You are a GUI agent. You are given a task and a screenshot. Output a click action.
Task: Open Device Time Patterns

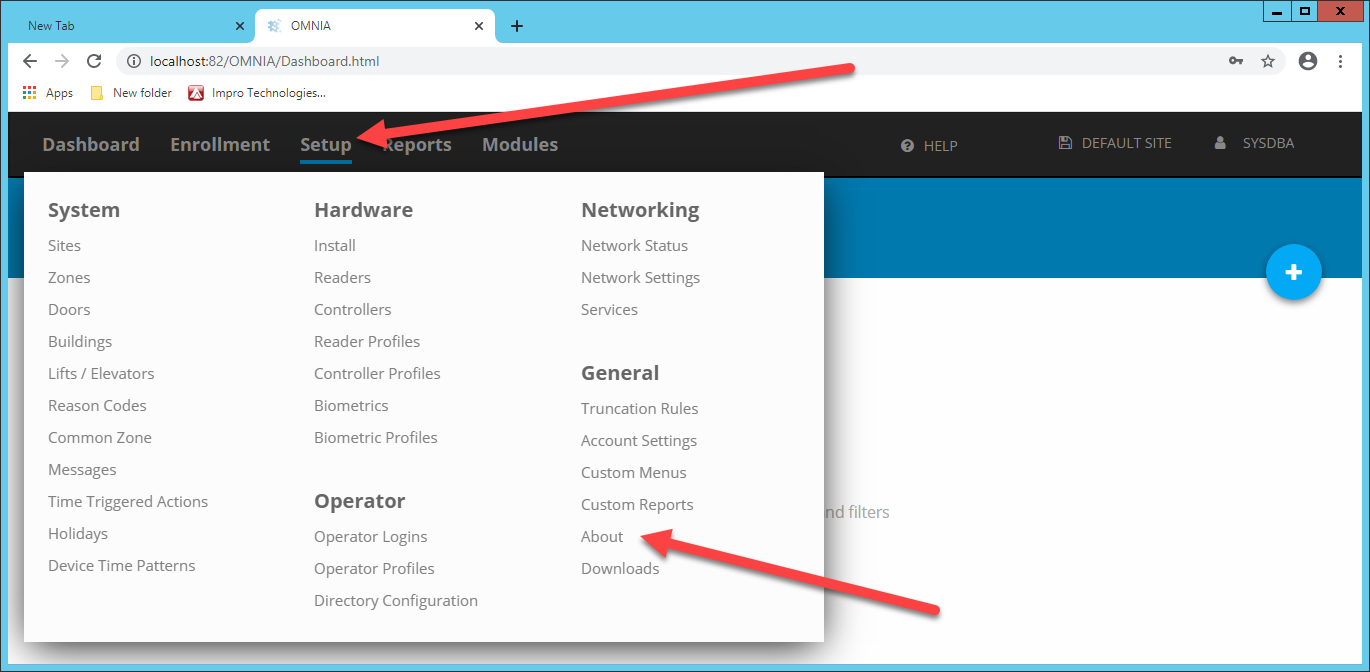tap(122, 566)
